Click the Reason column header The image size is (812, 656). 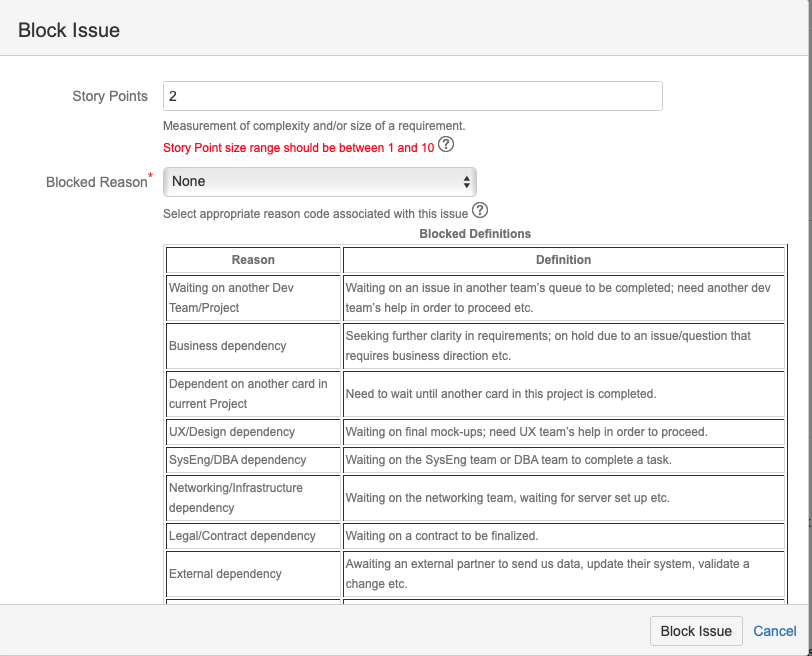(x=253, y=260)
